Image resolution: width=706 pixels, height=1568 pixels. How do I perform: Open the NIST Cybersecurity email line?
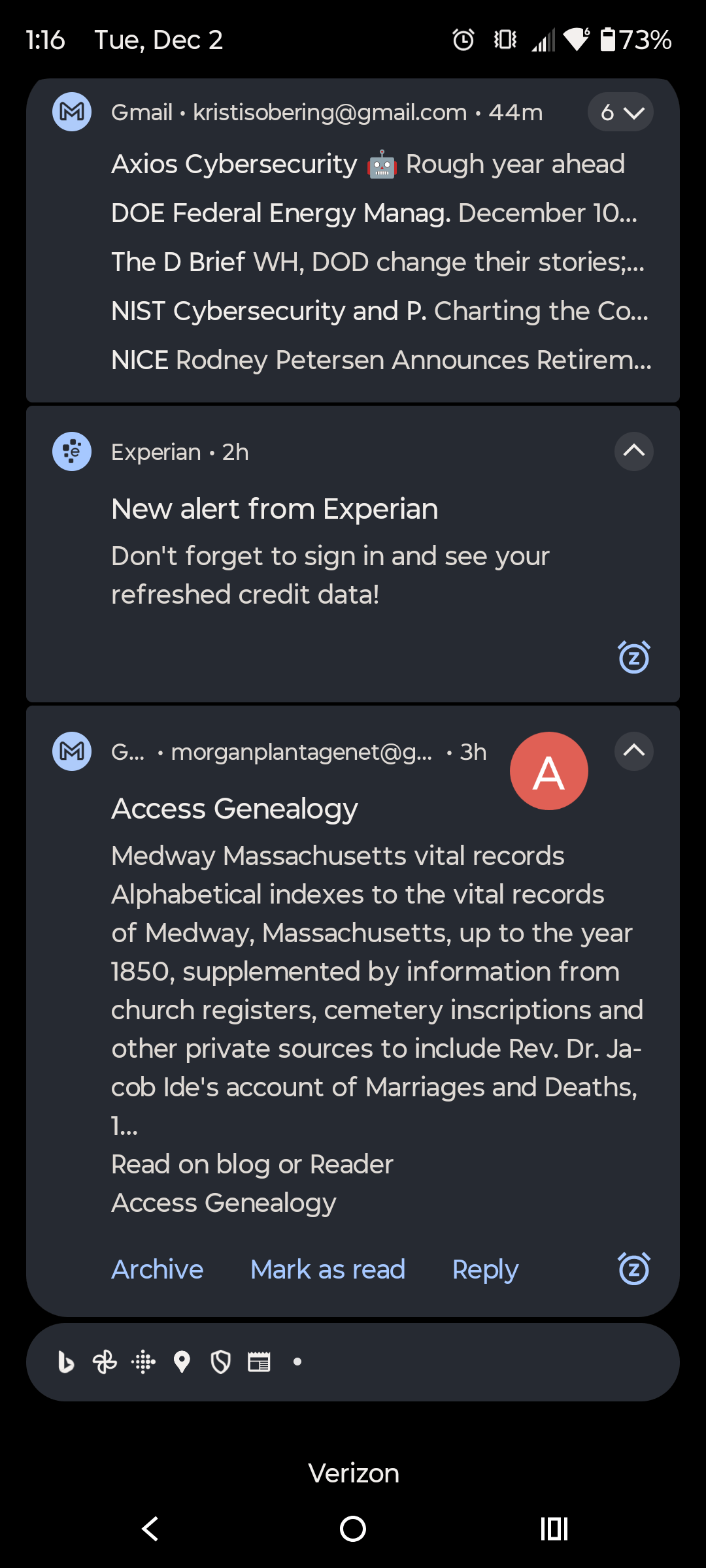tap(379, 311)
